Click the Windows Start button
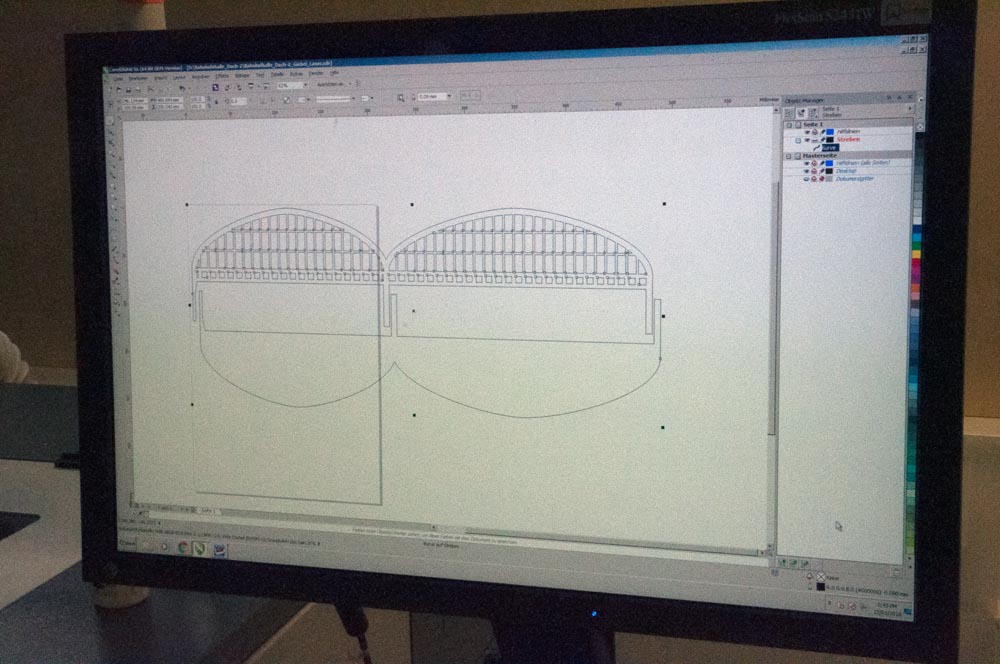Viewport: 1000px width, 664px height. [x=128, y=543]
